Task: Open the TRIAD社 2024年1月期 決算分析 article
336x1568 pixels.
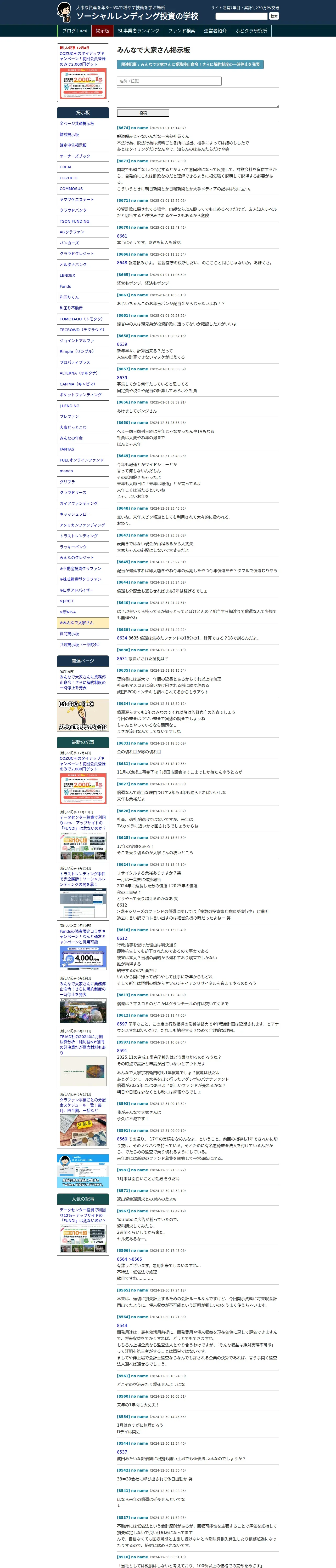Action: (83, 1045)
